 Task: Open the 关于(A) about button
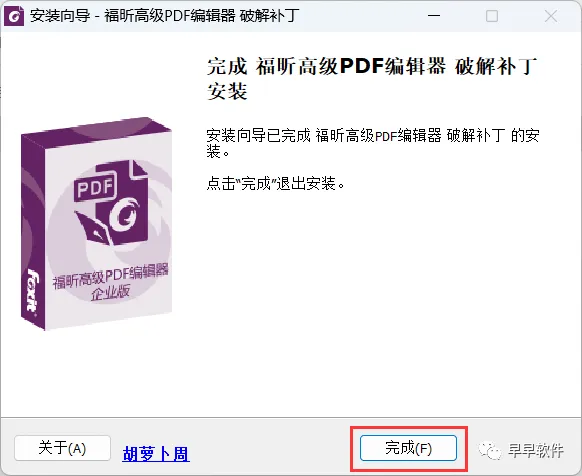(62, 448)
